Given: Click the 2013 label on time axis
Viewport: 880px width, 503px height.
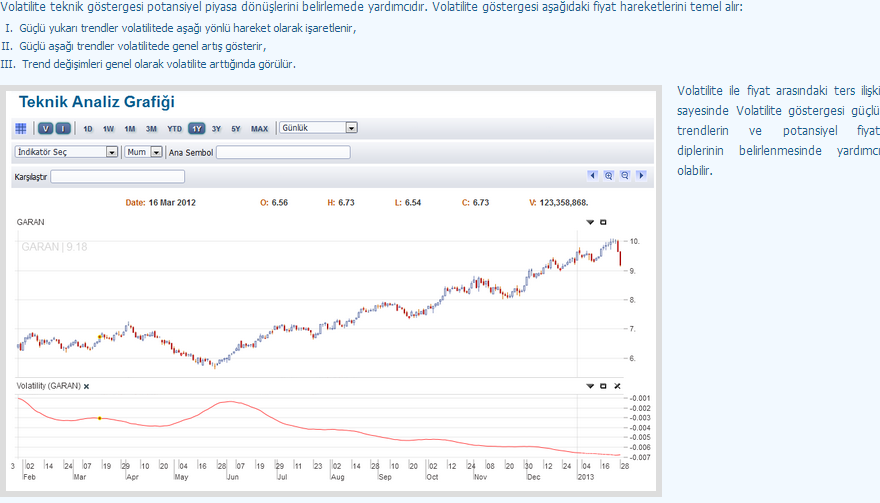Looking at the screenshot, I should tap(585, 477).
